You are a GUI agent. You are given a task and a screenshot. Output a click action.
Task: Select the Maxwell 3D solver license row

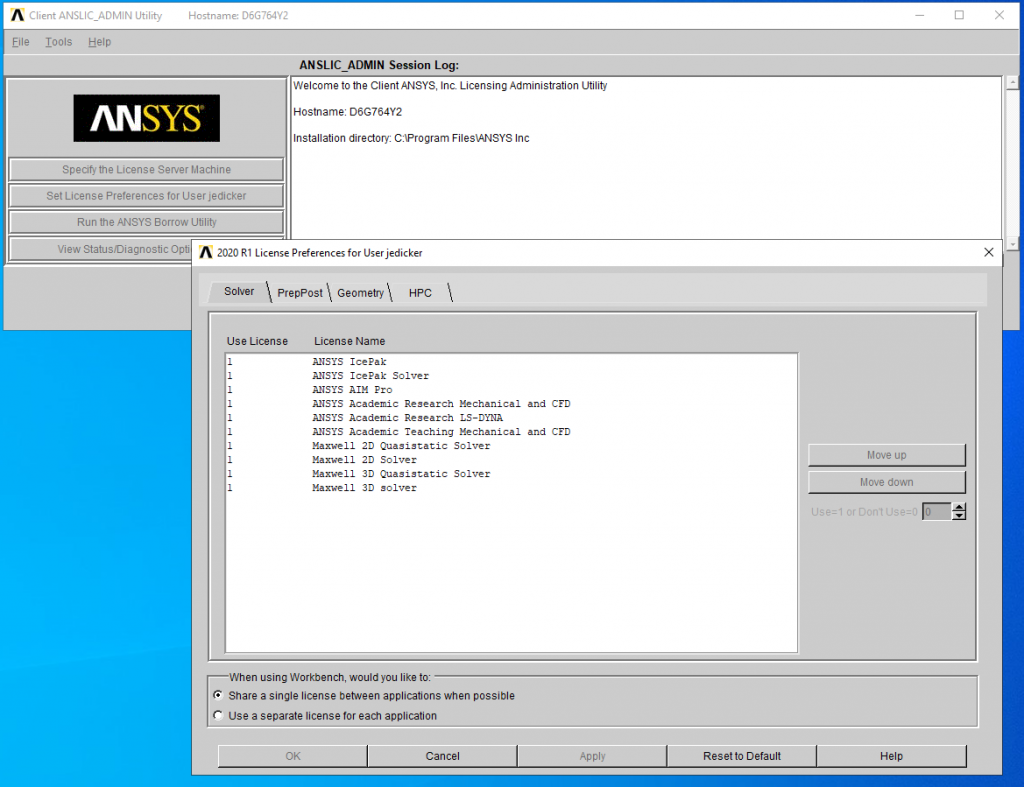511,488
